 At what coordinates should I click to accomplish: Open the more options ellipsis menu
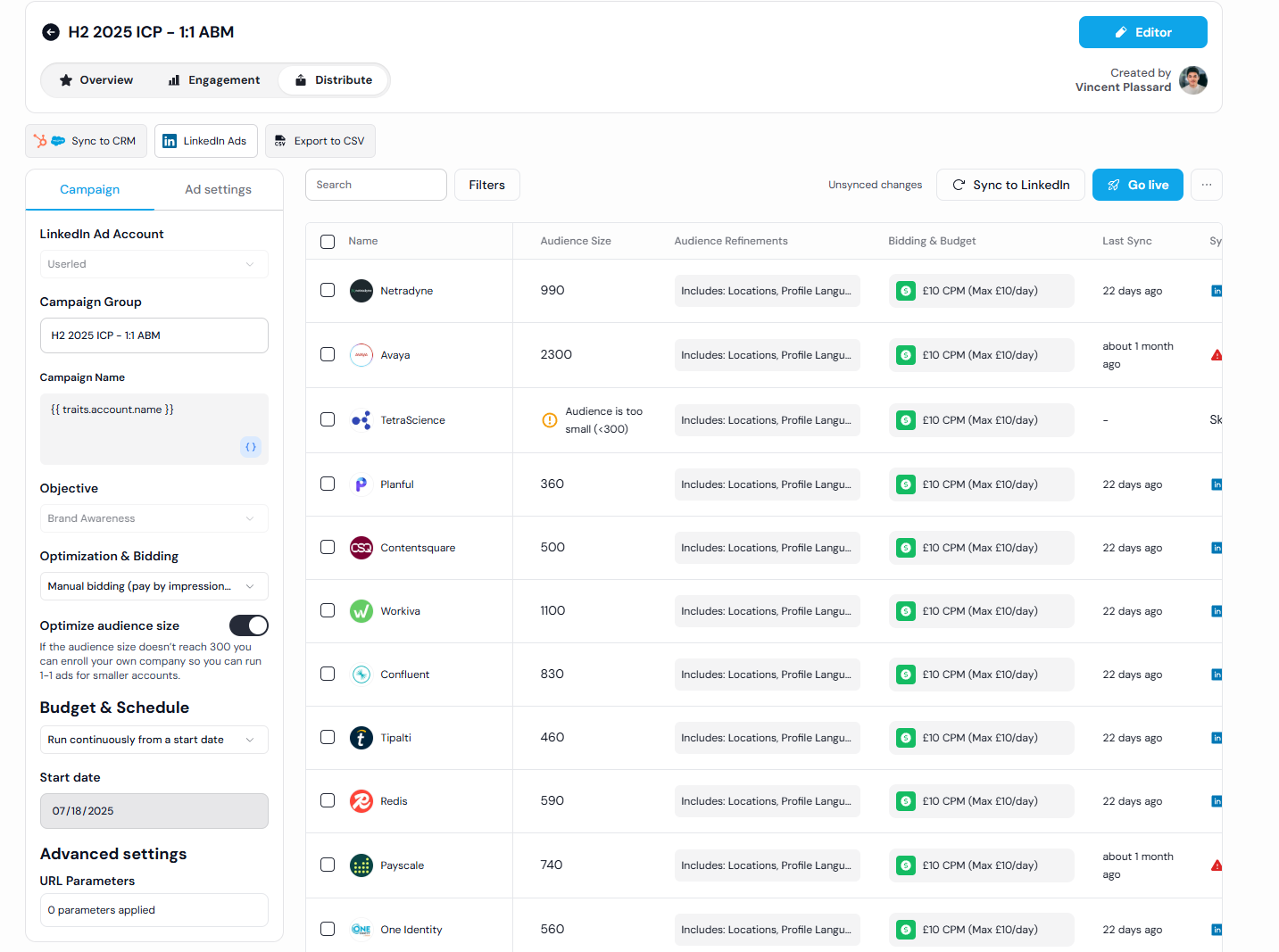pyautogui.click(x=1207, y=185)
